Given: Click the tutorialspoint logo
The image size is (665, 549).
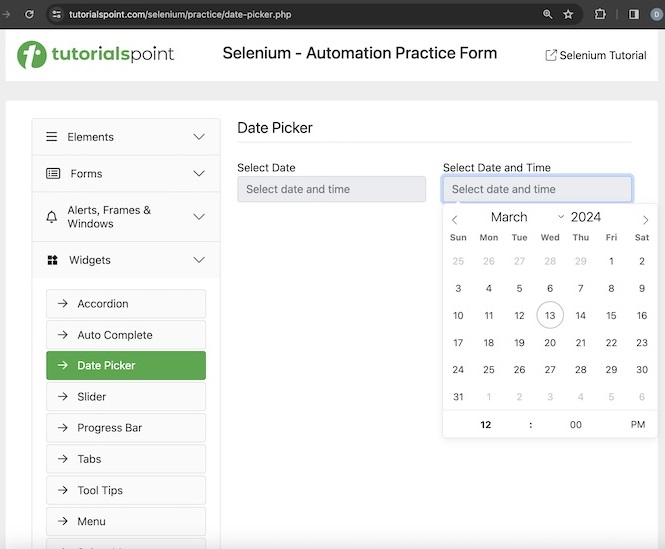Looking at the screenshot, I should click(95, 54).
